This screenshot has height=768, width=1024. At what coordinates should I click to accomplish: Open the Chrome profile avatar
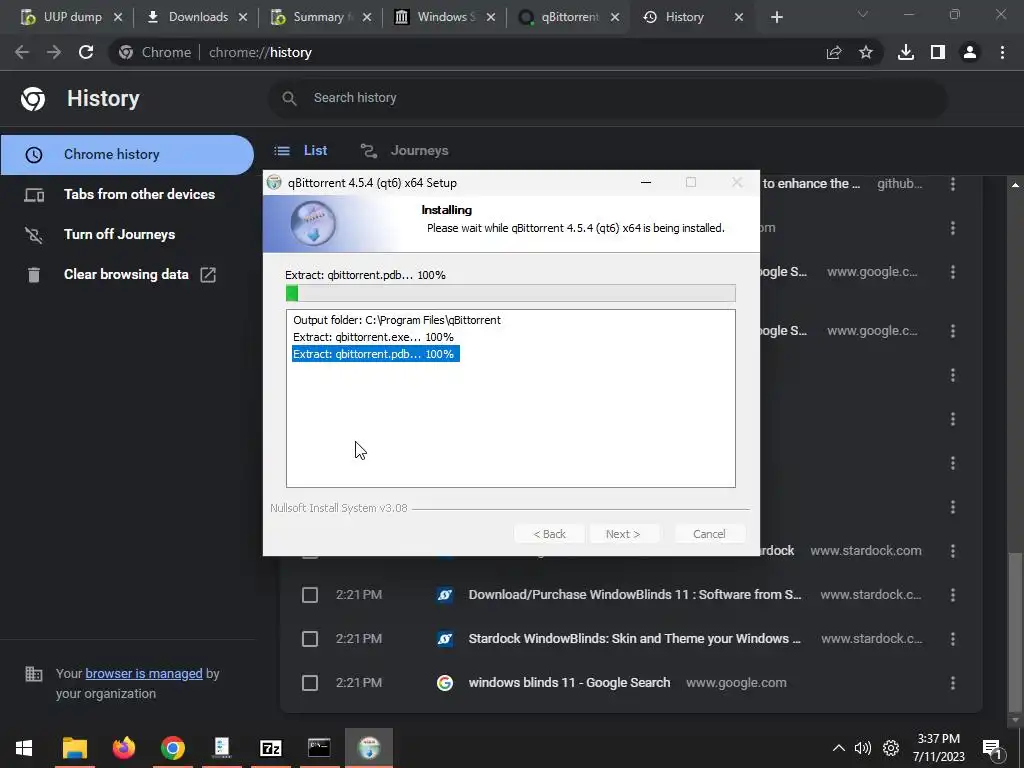pos(970,52)
